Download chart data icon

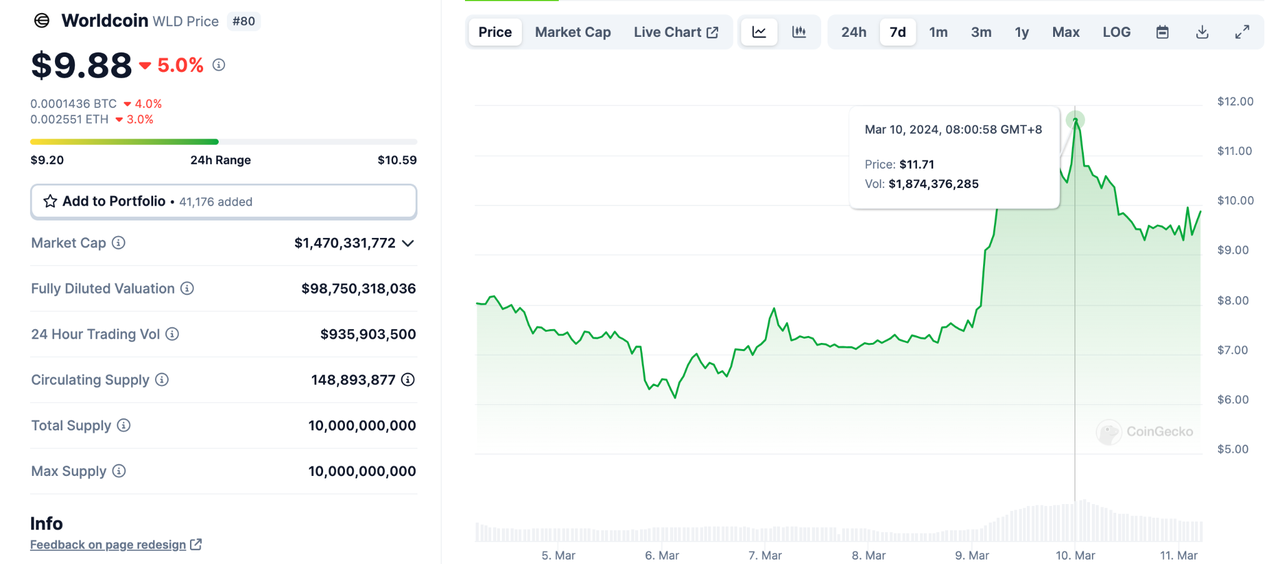click(x=1202, y=32)
